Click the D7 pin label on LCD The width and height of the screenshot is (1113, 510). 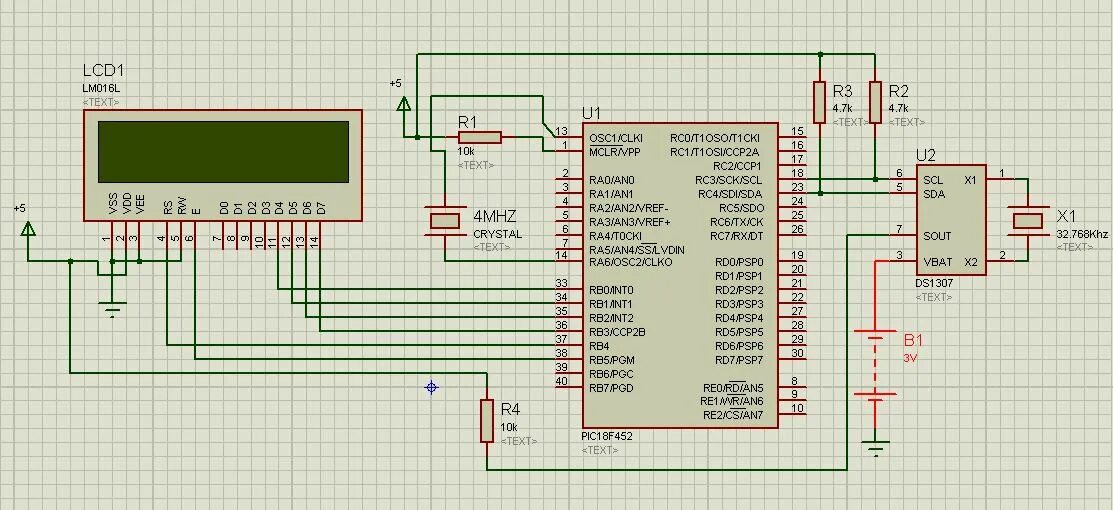tap(321, 207)
